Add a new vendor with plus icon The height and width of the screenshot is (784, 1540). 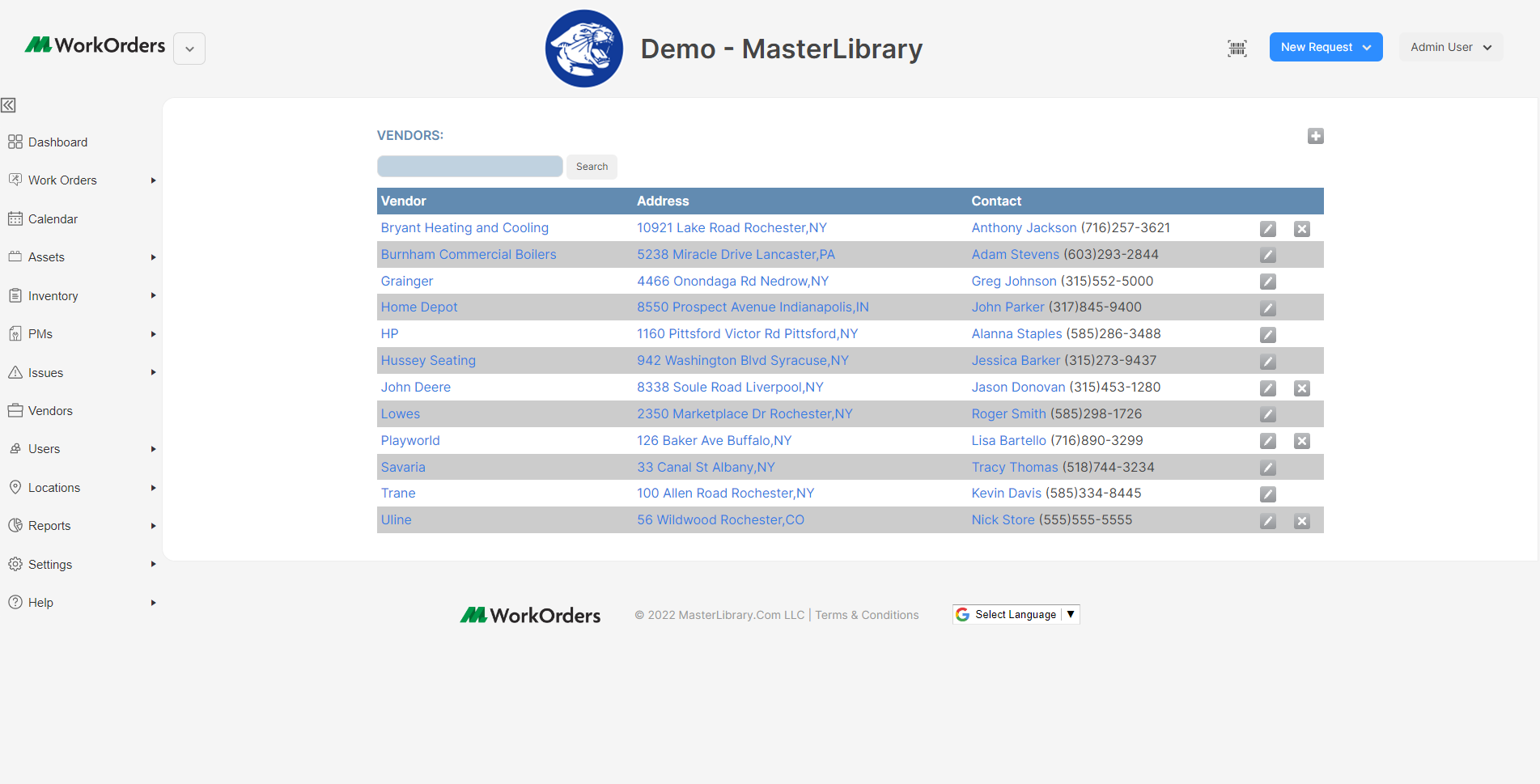tap(1315, 136)
